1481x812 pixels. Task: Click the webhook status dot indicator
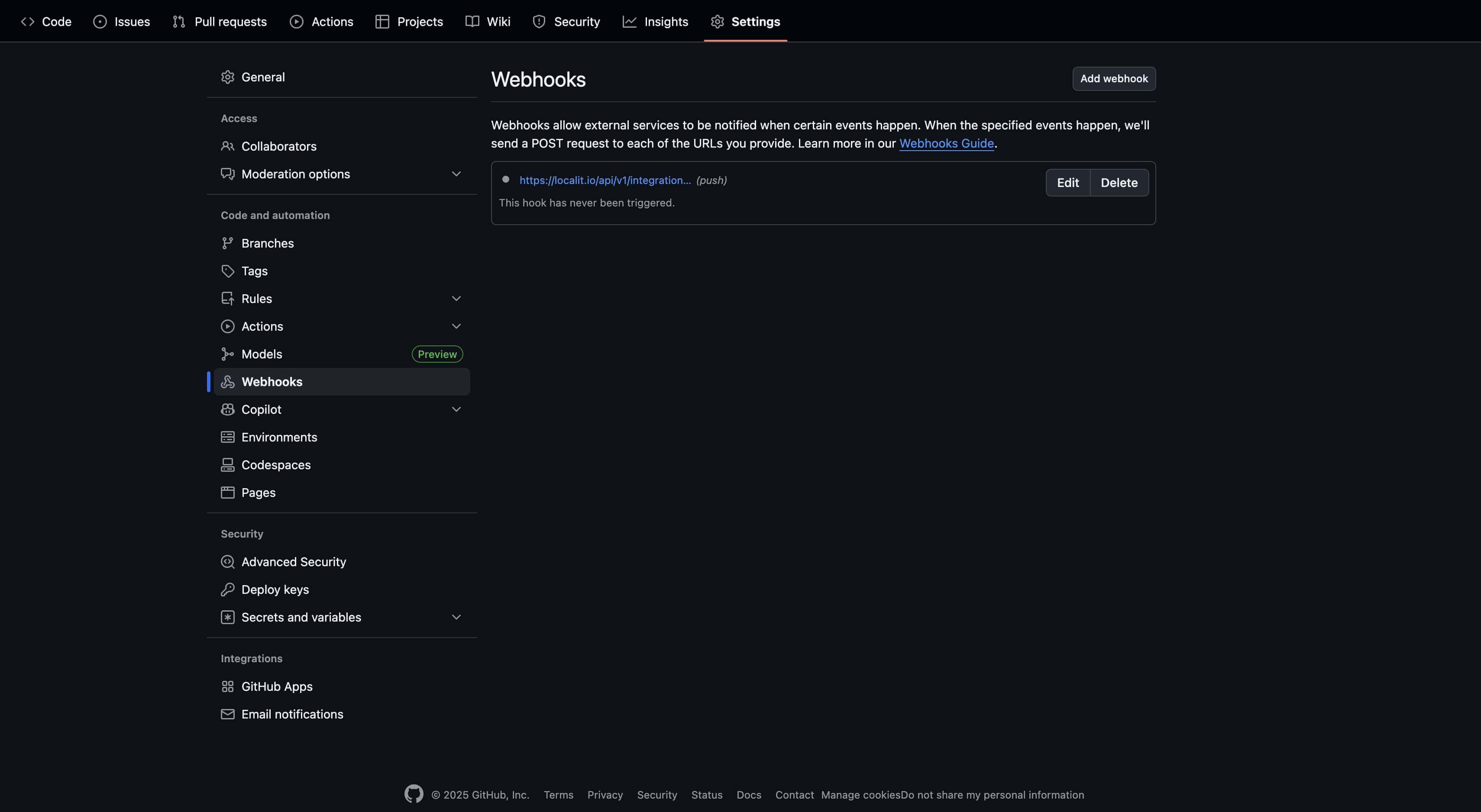[505, 179]
